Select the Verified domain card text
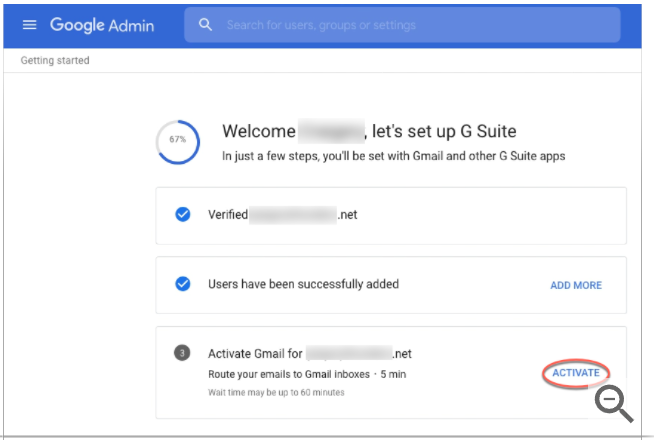The image size is (654, 441). coord(283,215)
